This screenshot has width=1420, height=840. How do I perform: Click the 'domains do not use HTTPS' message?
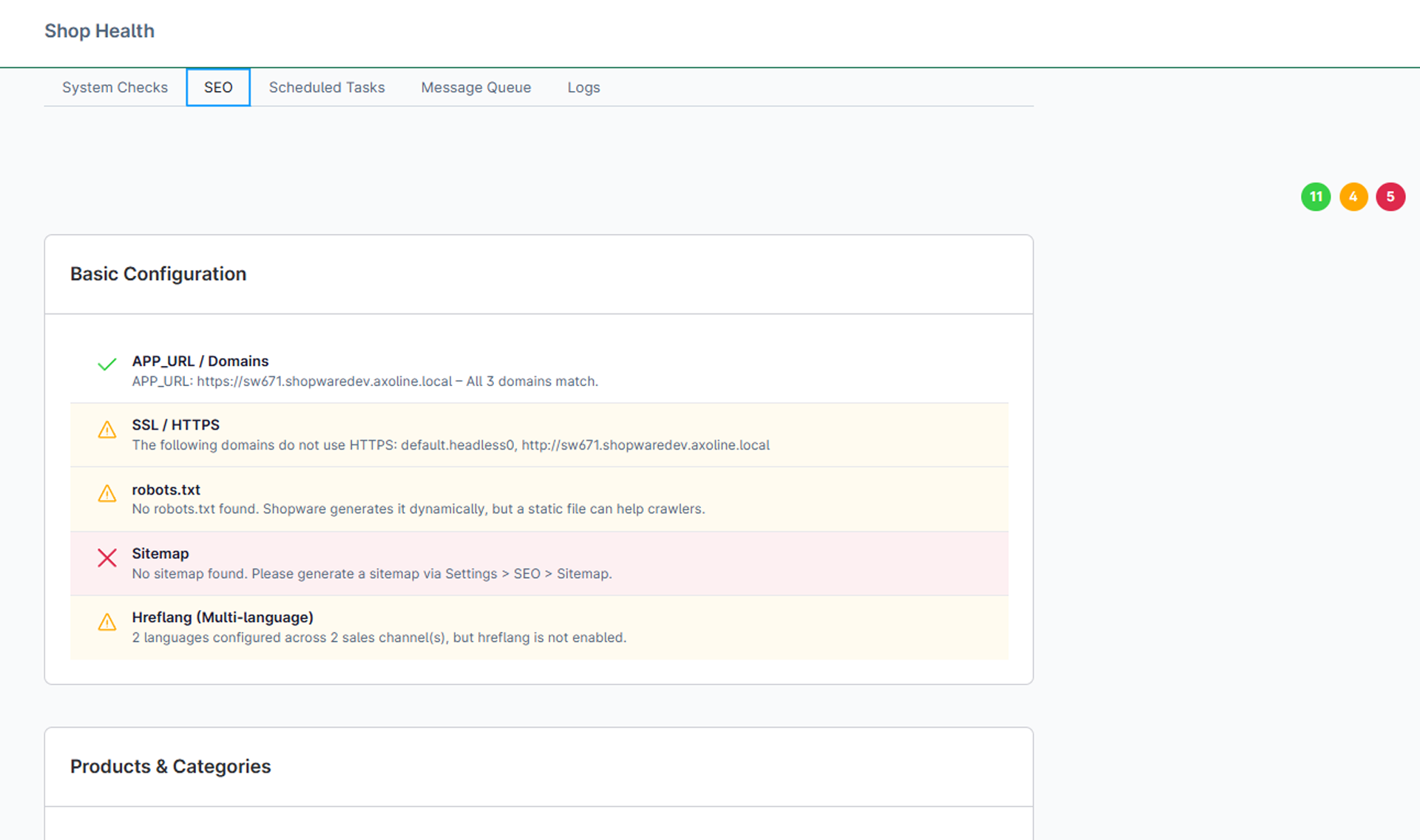[451, 445]
